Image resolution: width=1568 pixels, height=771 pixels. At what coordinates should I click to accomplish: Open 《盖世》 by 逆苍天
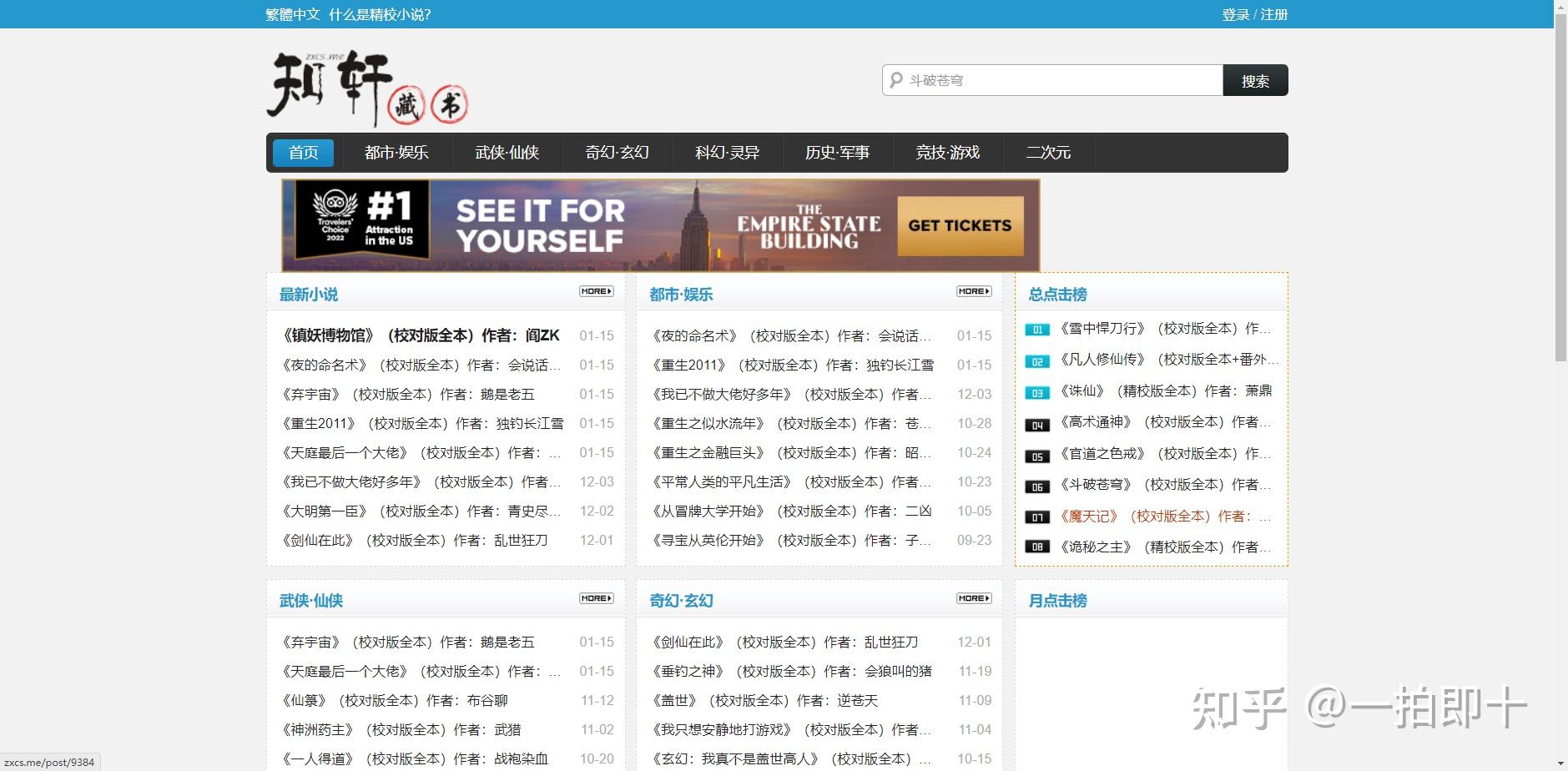coord(764,700)
